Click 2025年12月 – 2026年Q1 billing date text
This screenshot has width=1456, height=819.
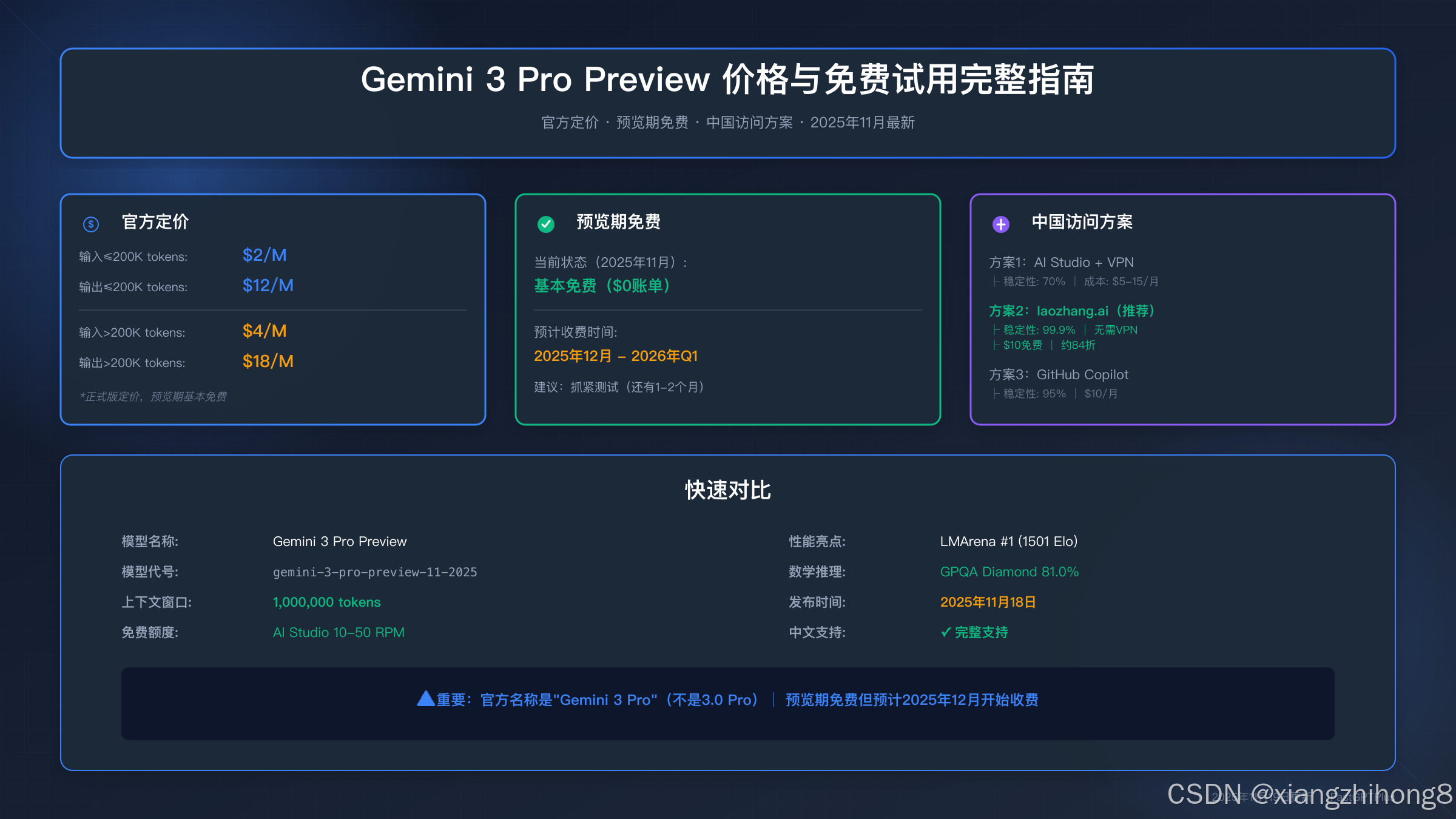coord(616,356)
